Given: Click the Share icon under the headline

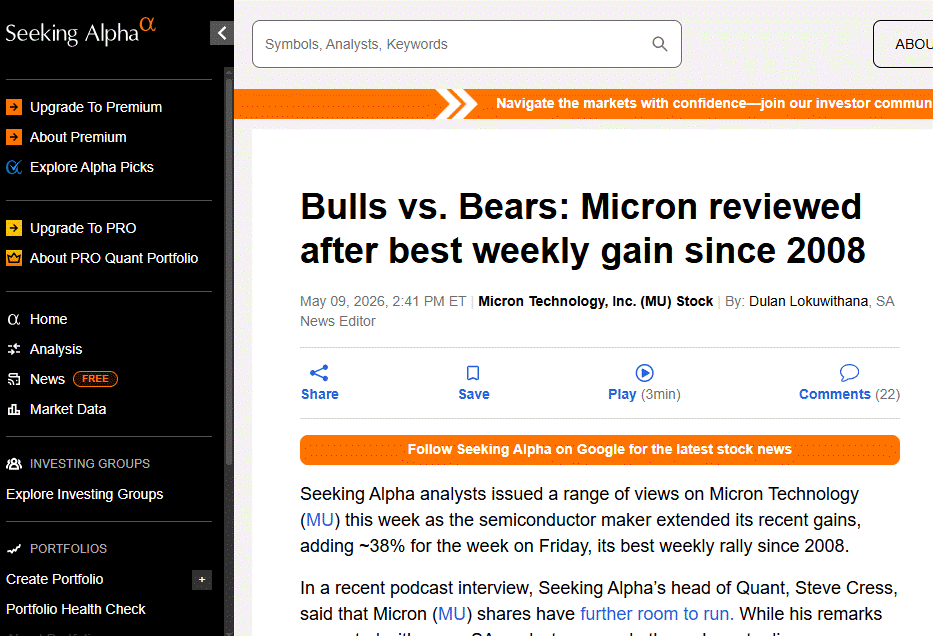Looking at the screenshot, I should (x=319, y=373).
